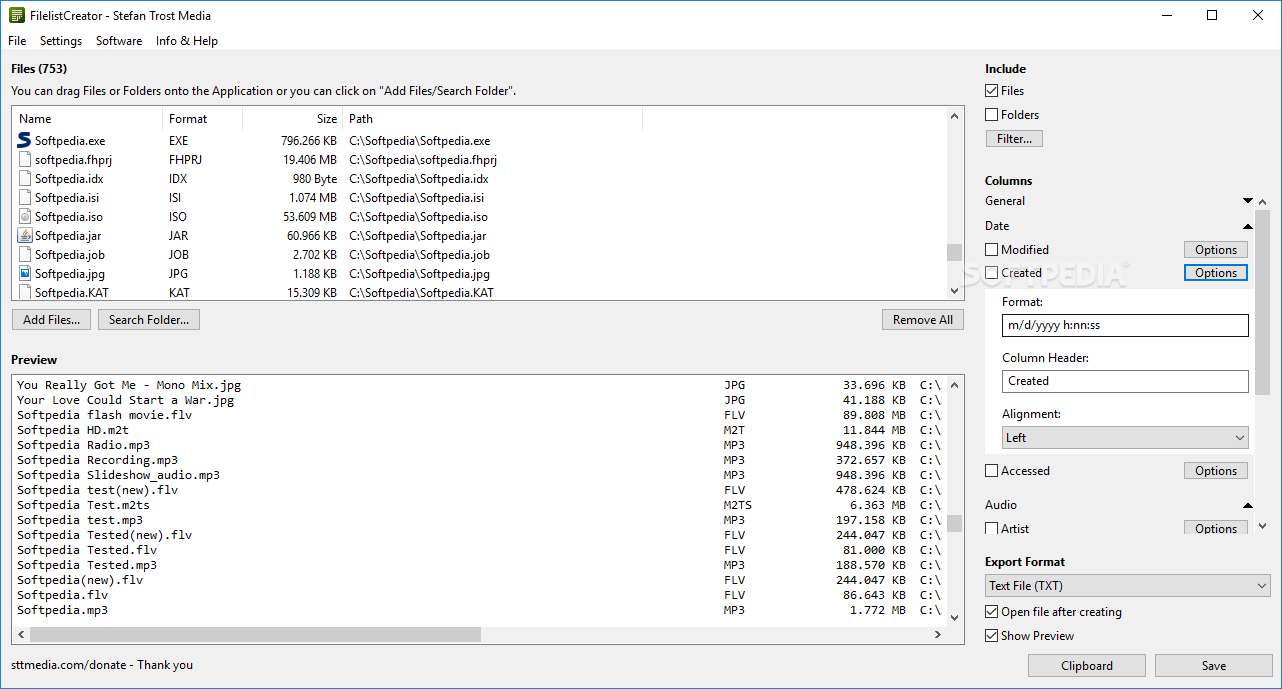Image resolution: width=1282 pixels, height=689 pixels.
Task: Open the Filter... dialog button
Action: 1014,139
